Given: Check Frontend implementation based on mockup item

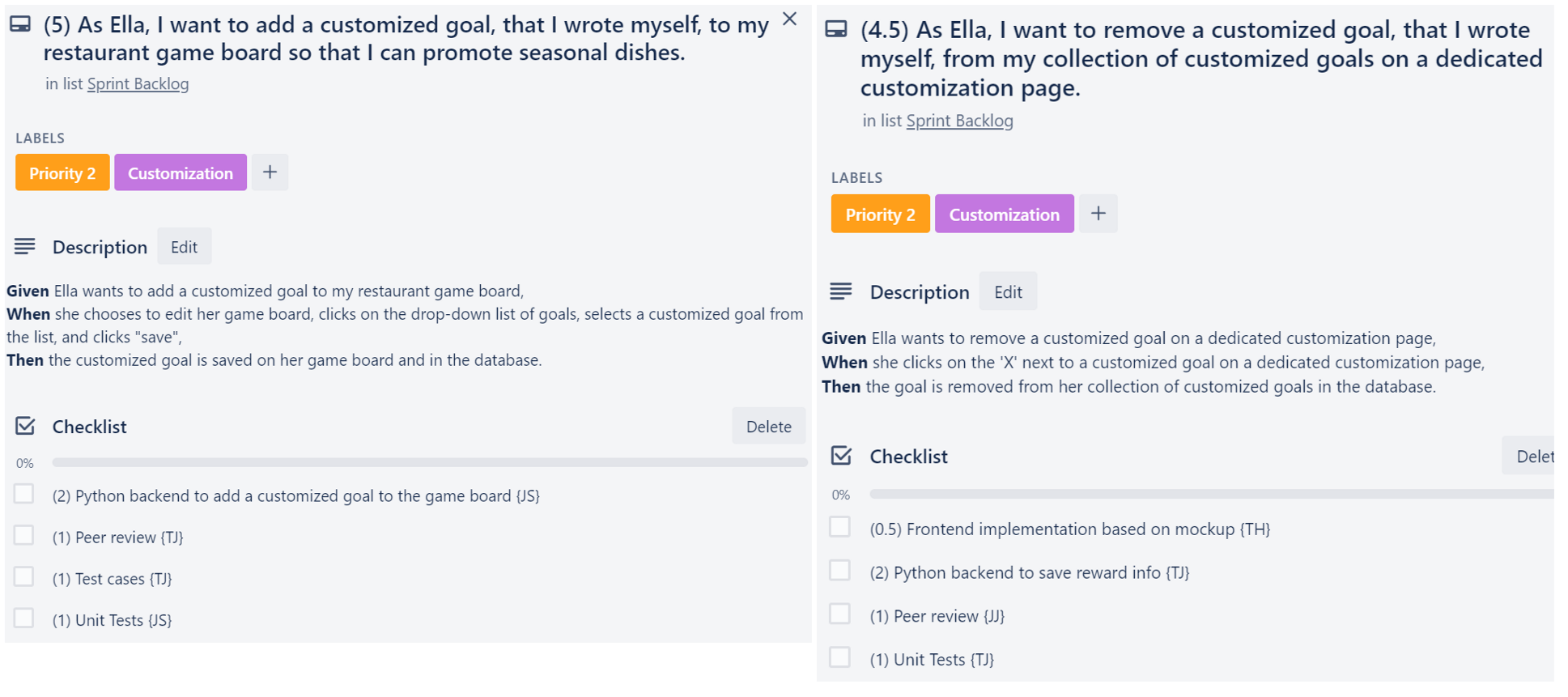Looking at the screenshot, I should (840, 528).
